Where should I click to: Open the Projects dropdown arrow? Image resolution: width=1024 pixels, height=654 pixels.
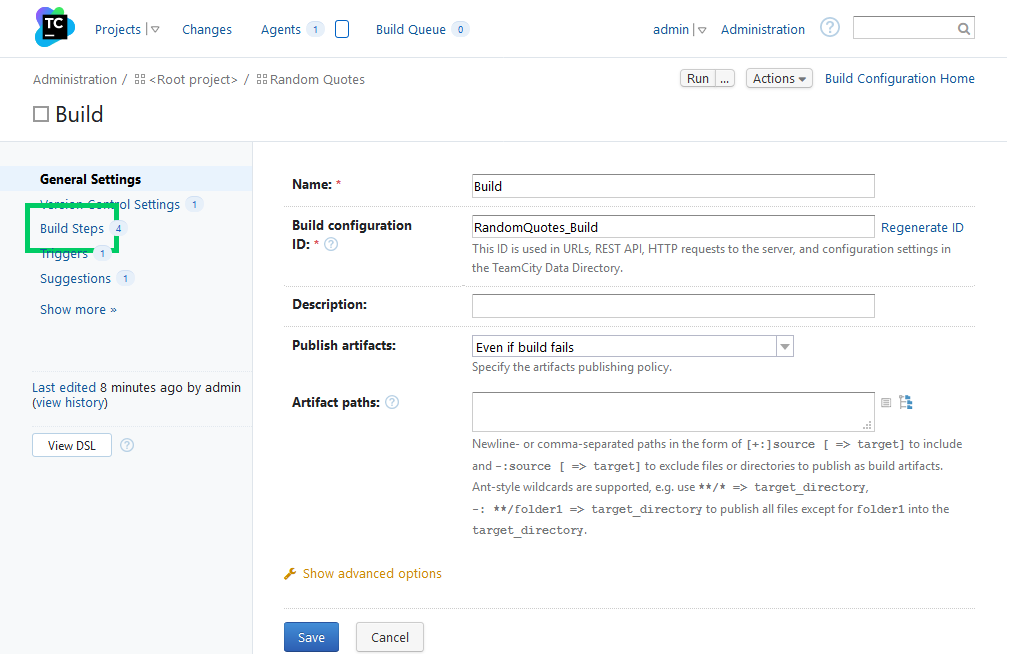[155, 29]
